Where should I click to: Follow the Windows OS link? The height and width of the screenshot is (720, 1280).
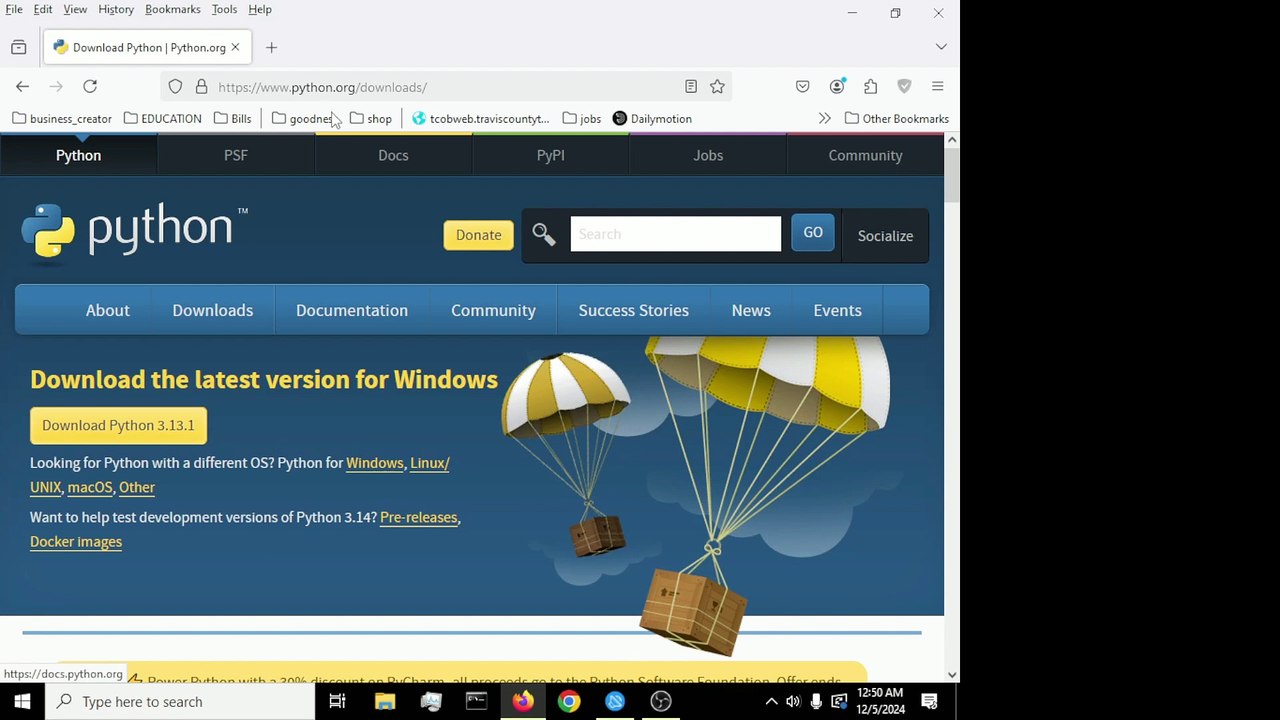click(x=375, y=463)
